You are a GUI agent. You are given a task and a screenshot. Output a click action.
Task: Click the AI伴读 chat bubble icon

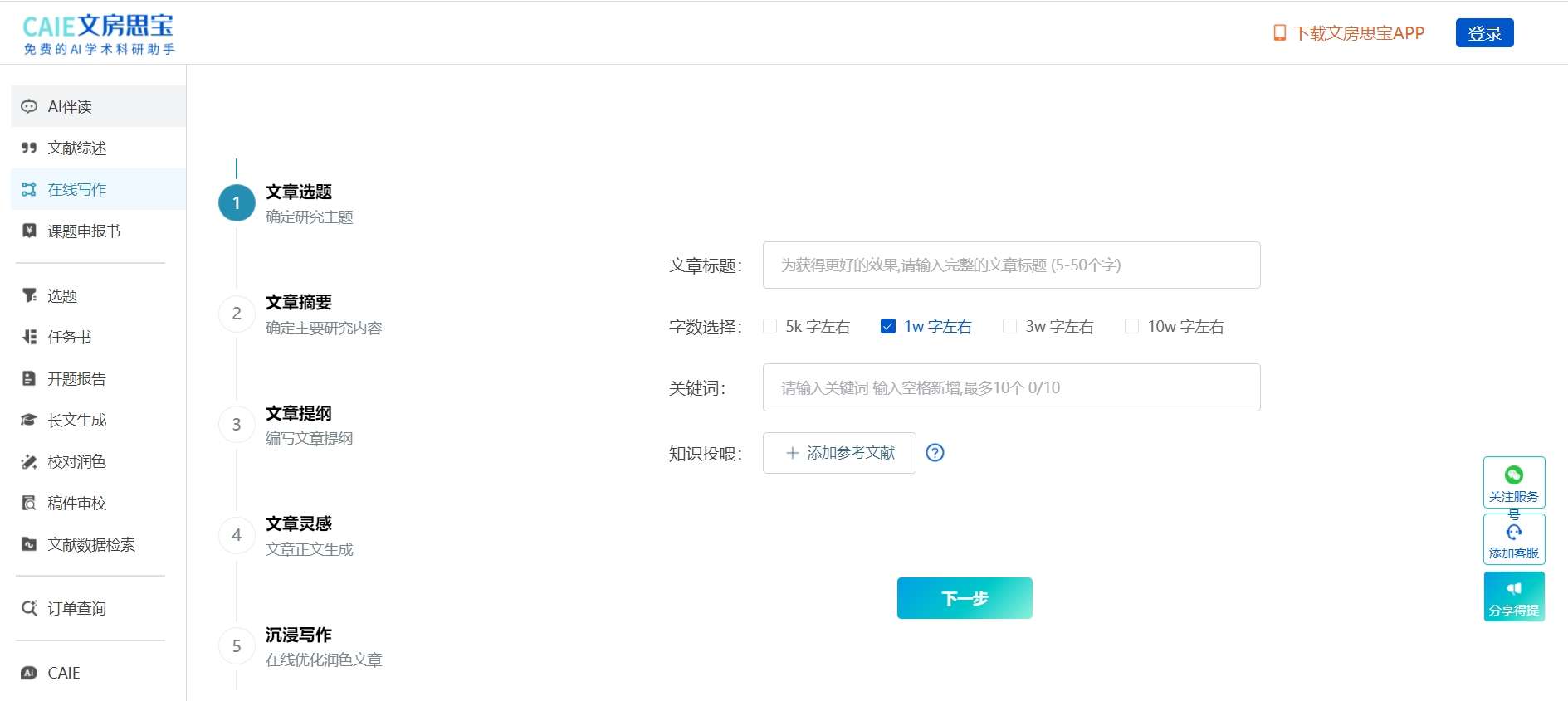click(x=29, y=107)
